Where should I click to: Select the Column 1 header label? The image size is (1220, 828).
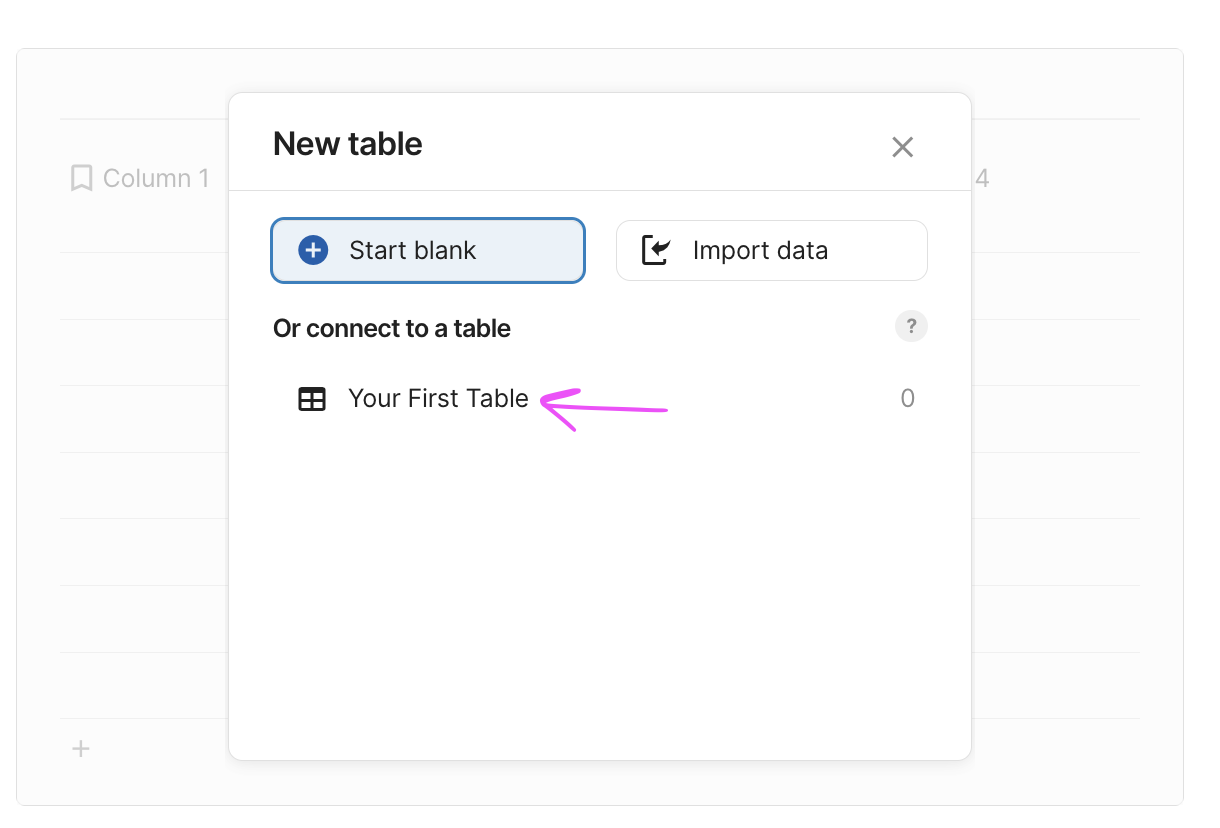click(156, 179)
